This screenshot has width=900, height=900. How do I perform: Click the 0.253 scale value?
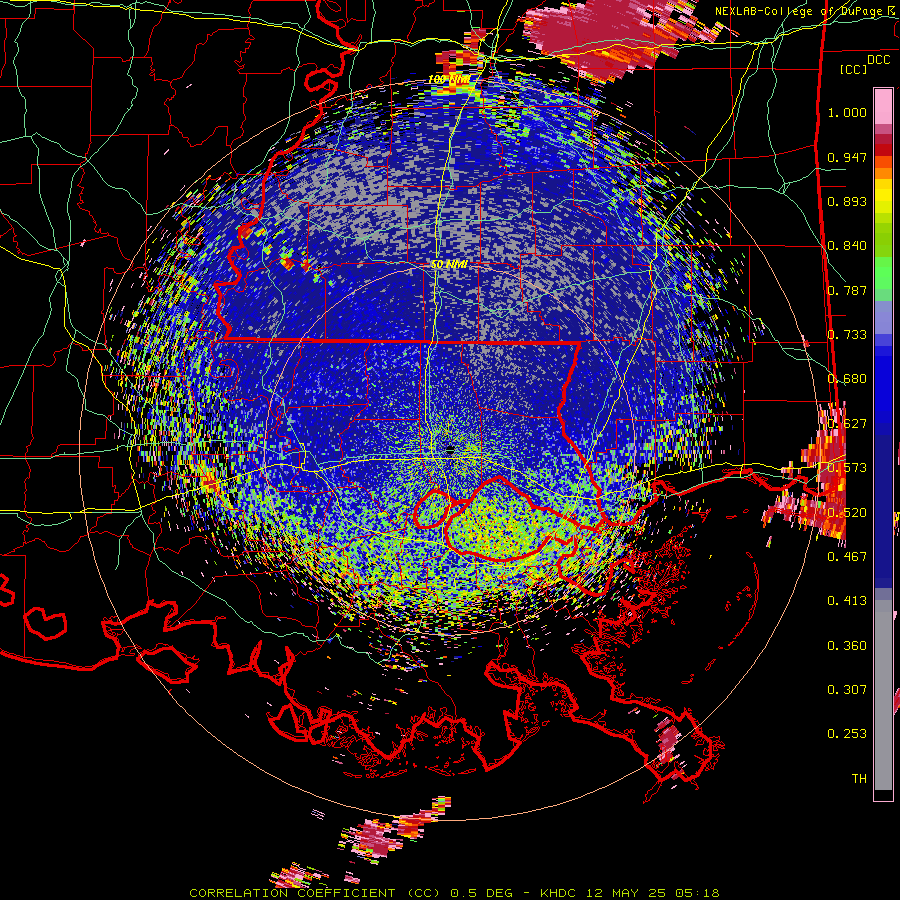pos(847,734)
